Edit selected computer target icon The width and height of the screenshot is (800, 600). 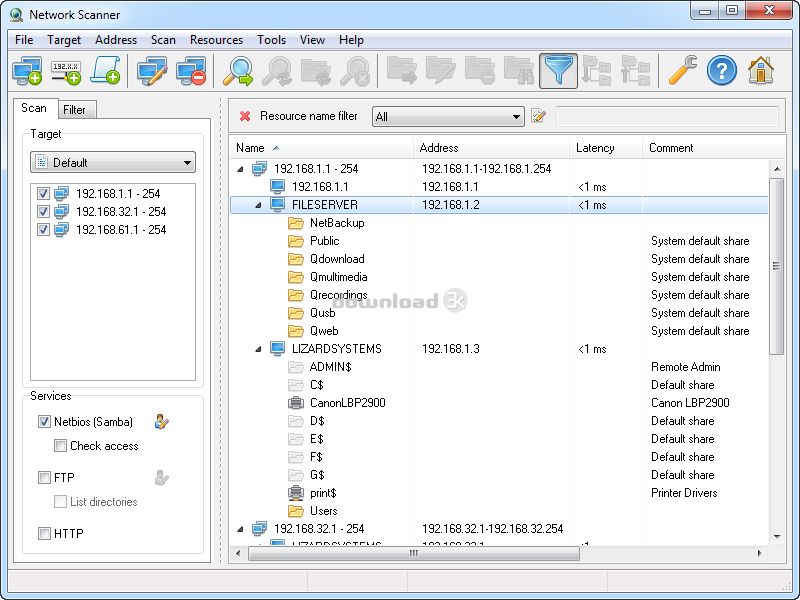click(152, 71)
